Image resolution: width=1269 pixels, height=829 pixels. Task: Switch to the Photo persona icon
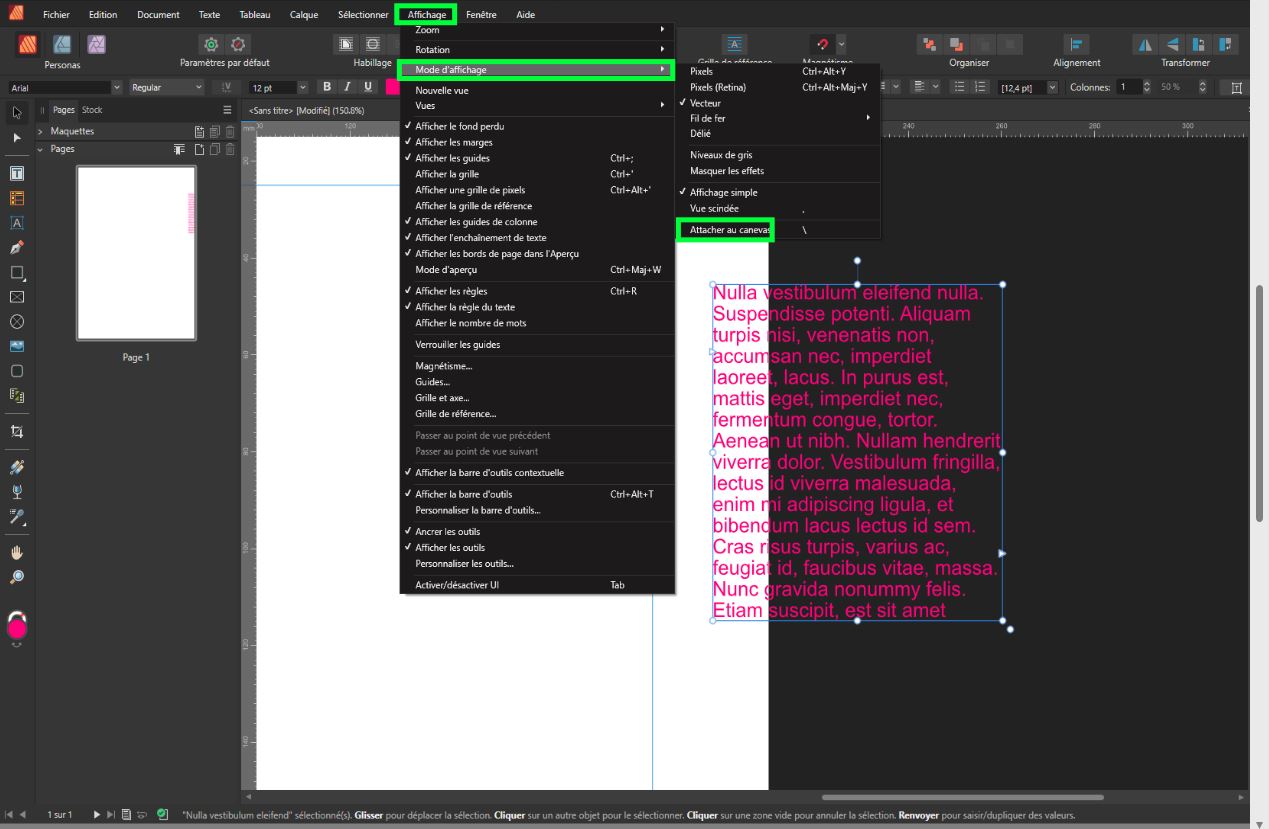pos(96,44)
